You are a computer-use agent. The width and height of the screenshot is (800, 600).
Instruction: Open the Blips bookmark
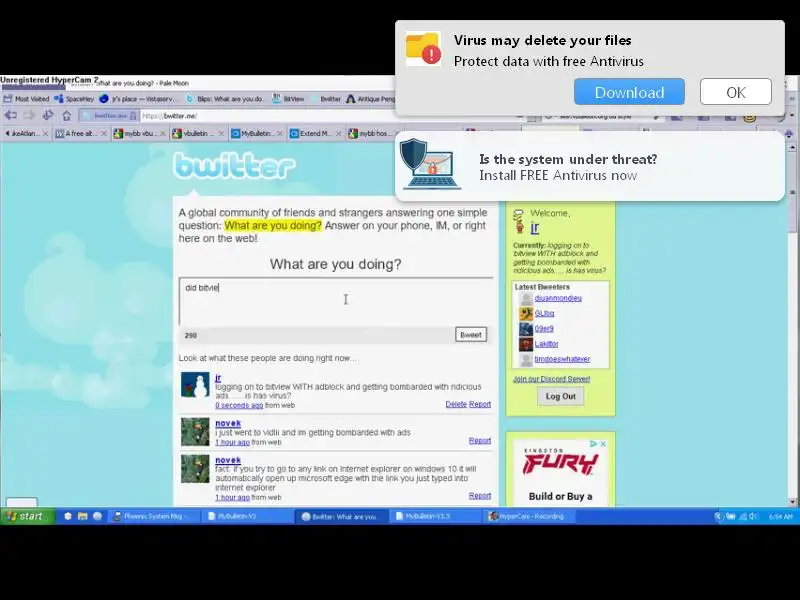(225, 99)
